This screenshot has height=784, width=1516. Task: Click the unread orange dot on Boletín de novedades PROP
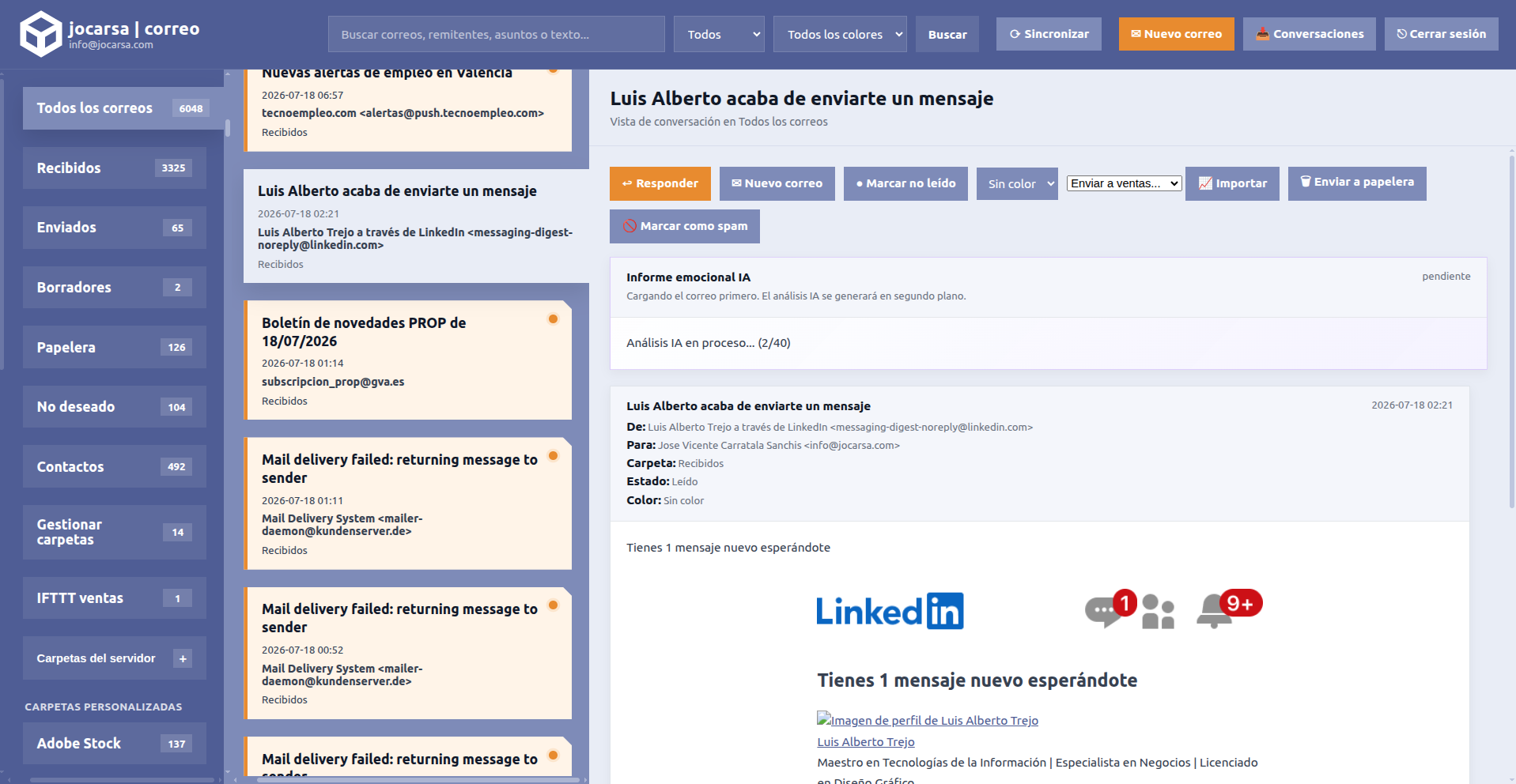[x=554, y=319]
